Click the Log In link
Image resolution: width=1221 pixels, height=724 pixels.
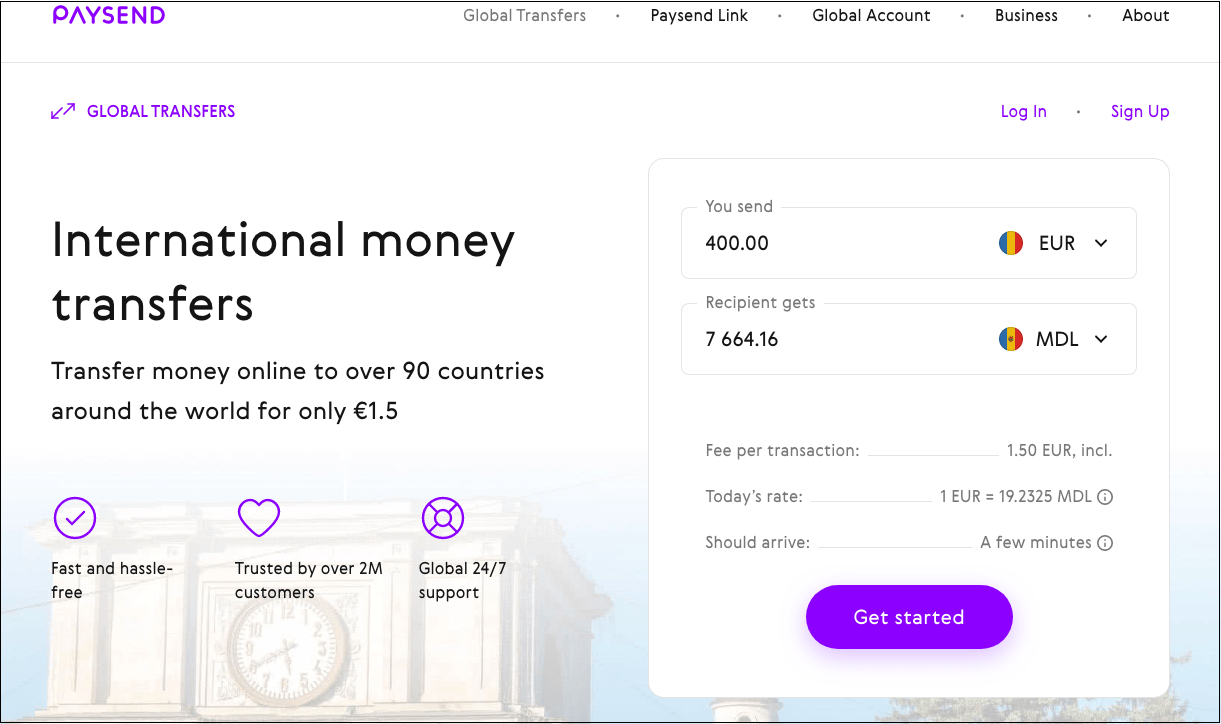pos(1023,111)
